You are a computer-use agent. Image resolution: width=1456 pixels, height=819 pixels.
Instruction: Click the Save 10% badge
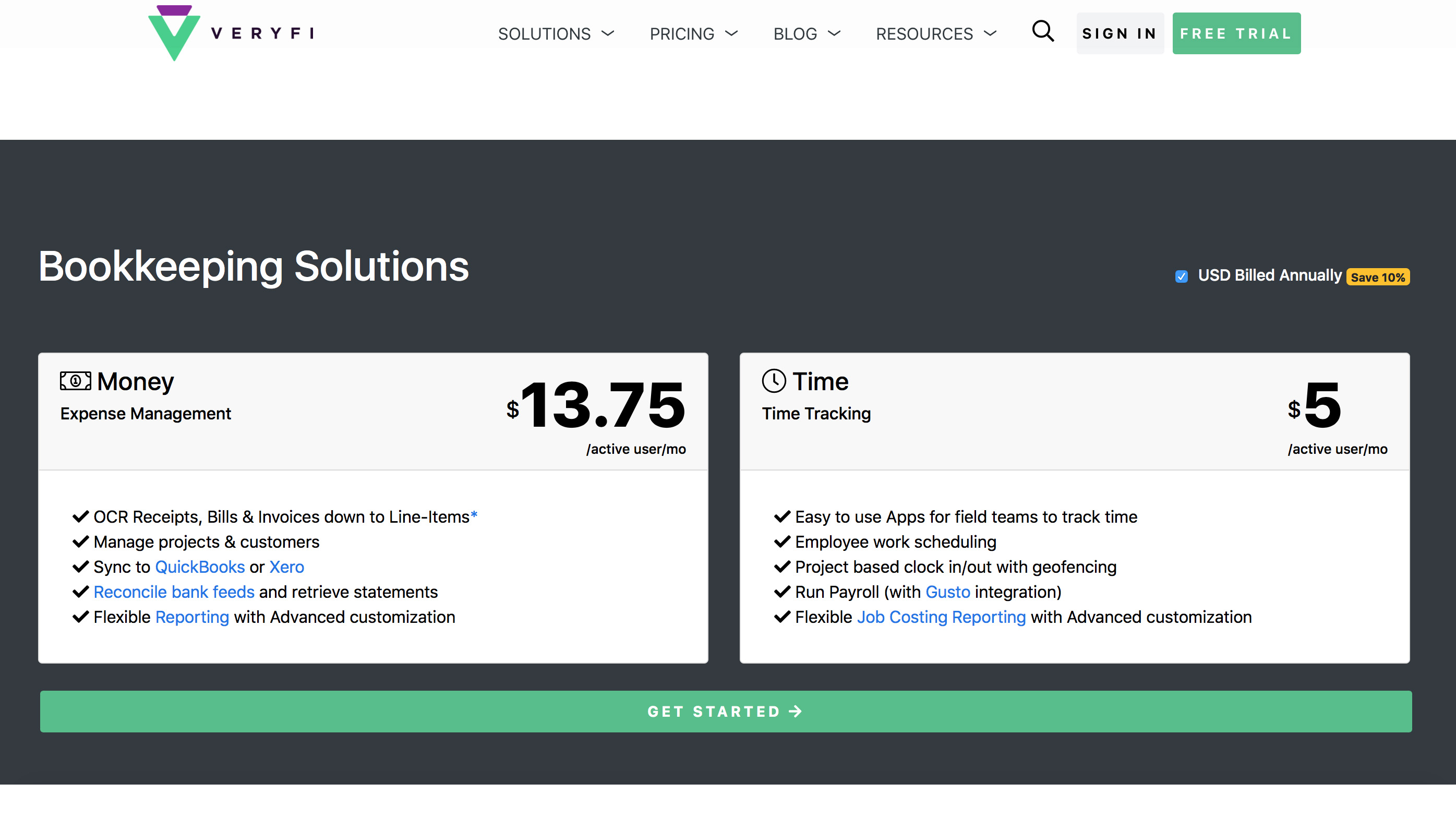(x=1378, y=277)
